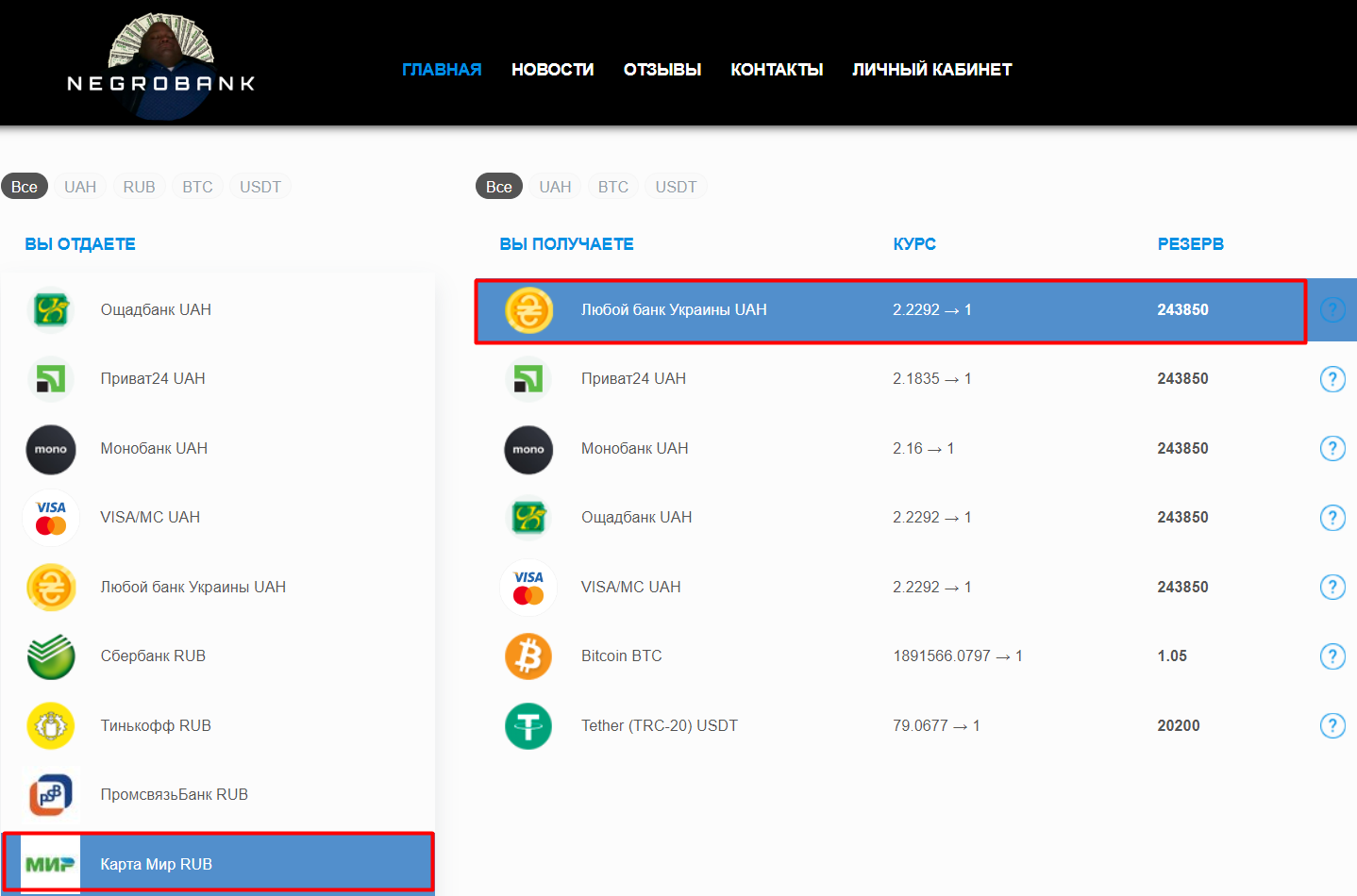Open the ЛИЧНЫЙ КАБИНЕТ menu item
Image resolution: width=1357 pixels, height=896 pixels.
[932, 70]
